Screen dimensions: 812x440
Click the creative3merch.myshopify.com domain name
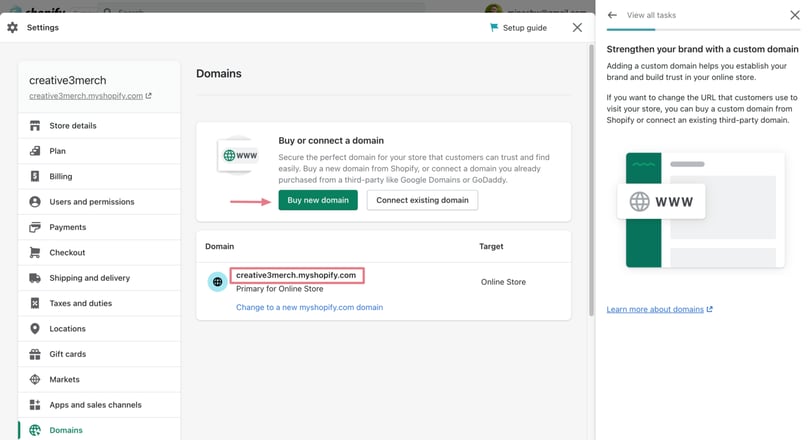tap(296, 275)
